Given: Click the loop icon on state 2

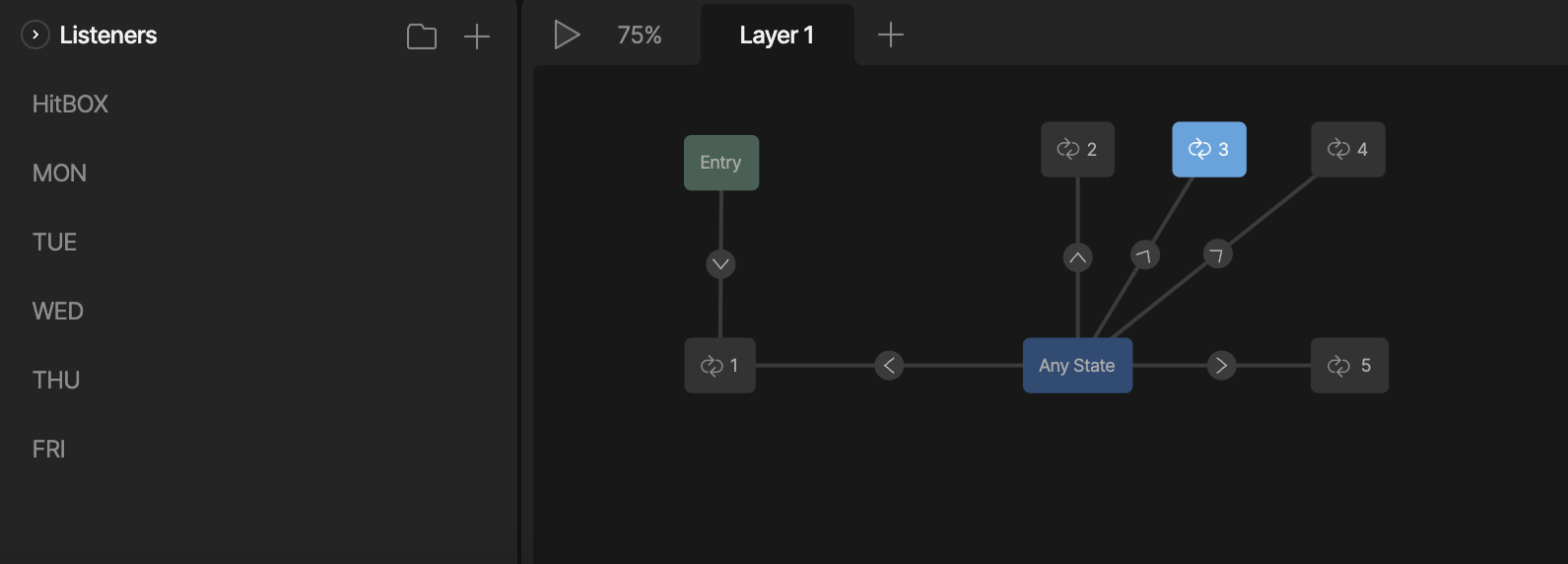Looking at the screenshot, I should (x=1068, y=150).
